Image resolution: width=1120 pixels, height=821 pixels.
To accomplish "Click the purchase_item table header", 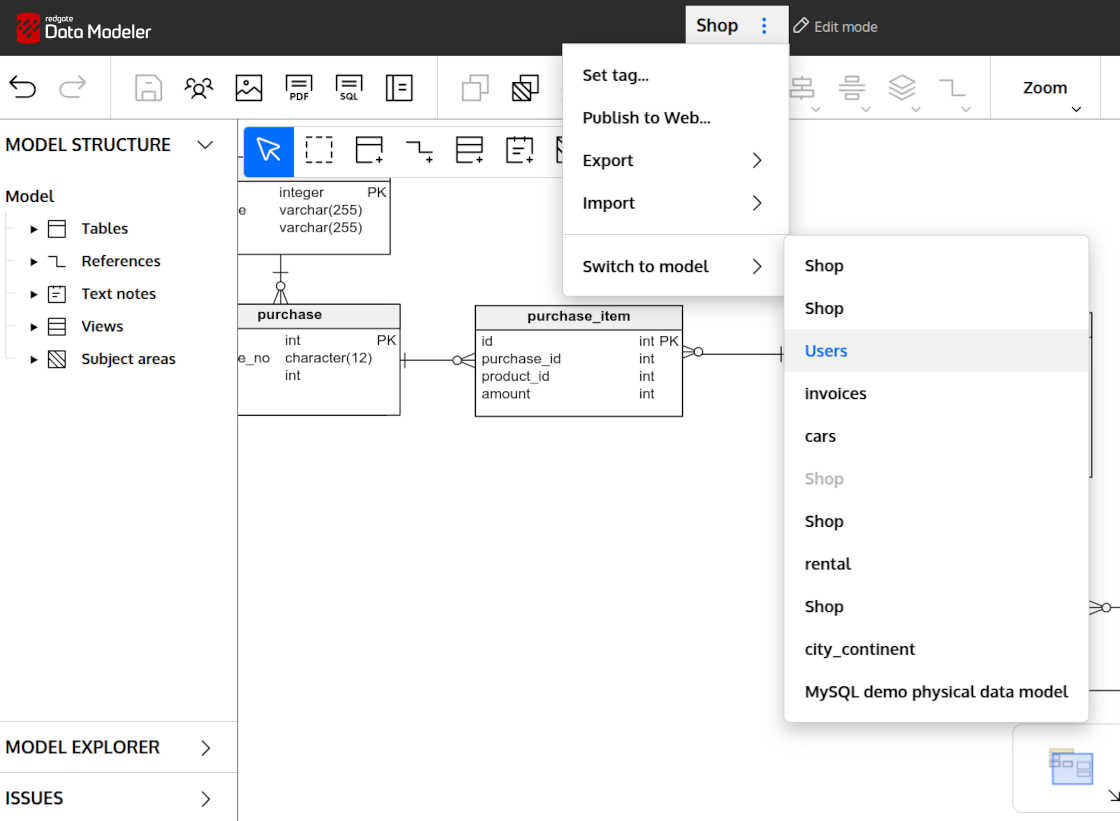I will click(x=578, y=316).
